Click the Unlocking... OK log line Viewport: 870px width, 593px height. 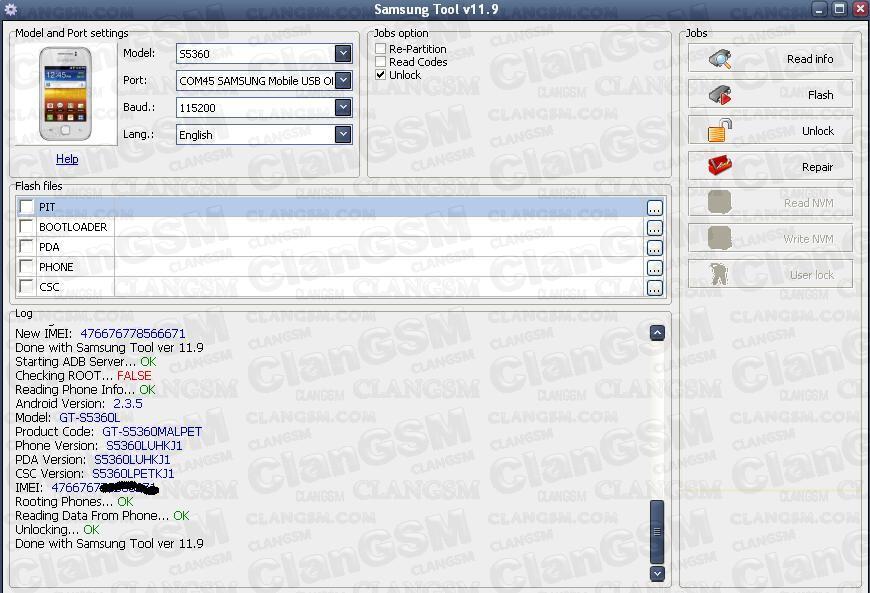[x=57, y=530]
